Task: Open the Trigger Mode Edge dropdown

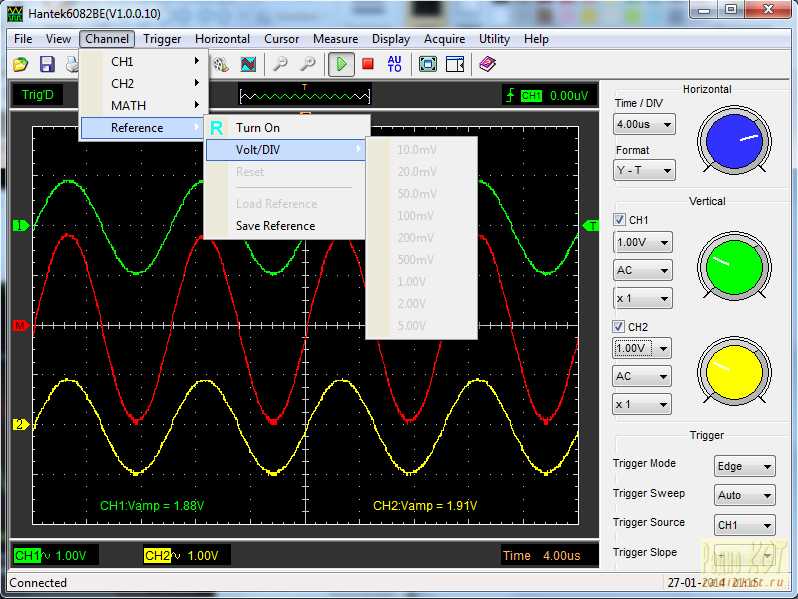Action: [x=745, y=467]
